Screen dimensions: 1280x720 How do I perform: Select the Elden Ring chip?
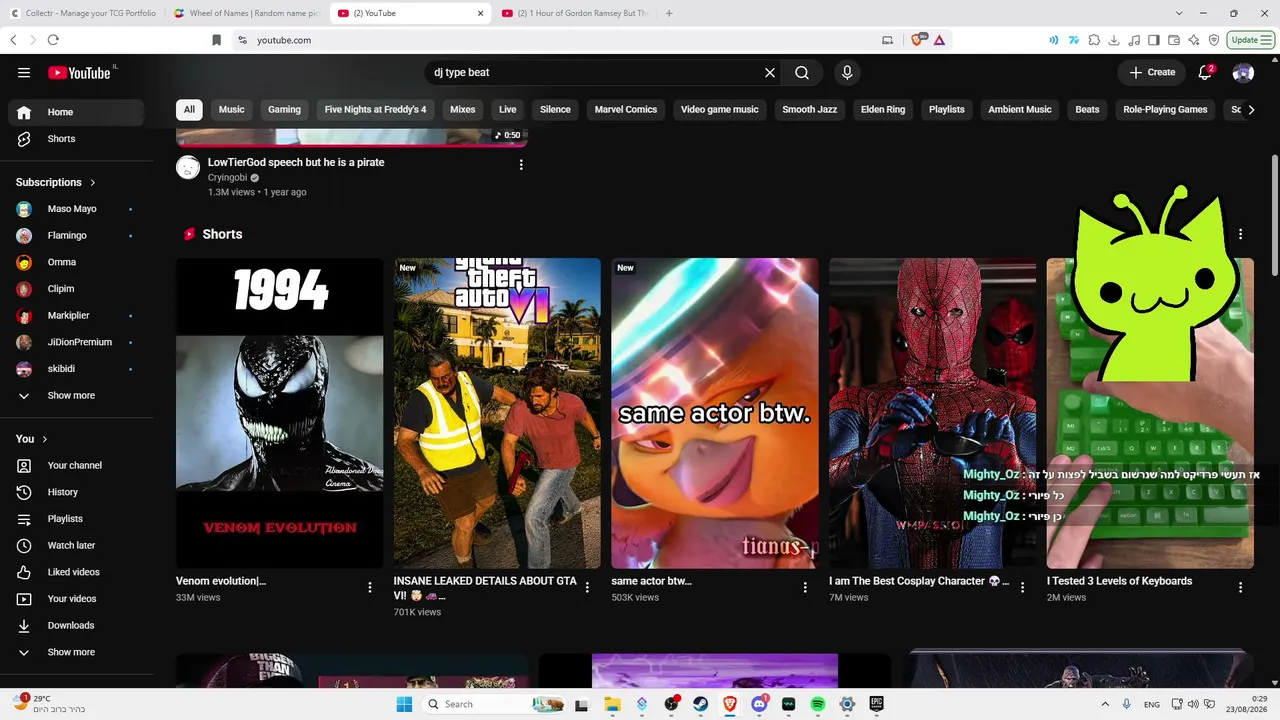[x=883, y=110]
